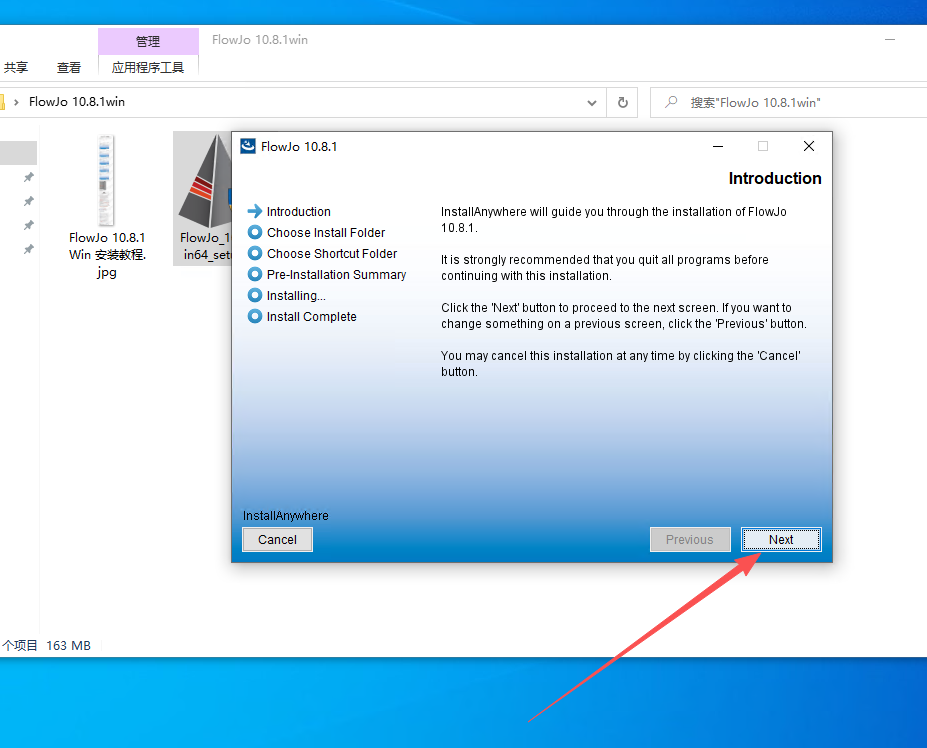Click the topmost pin icon in the navigation pane
Screen dimensions: 927x748
click(x=28, y=177)
